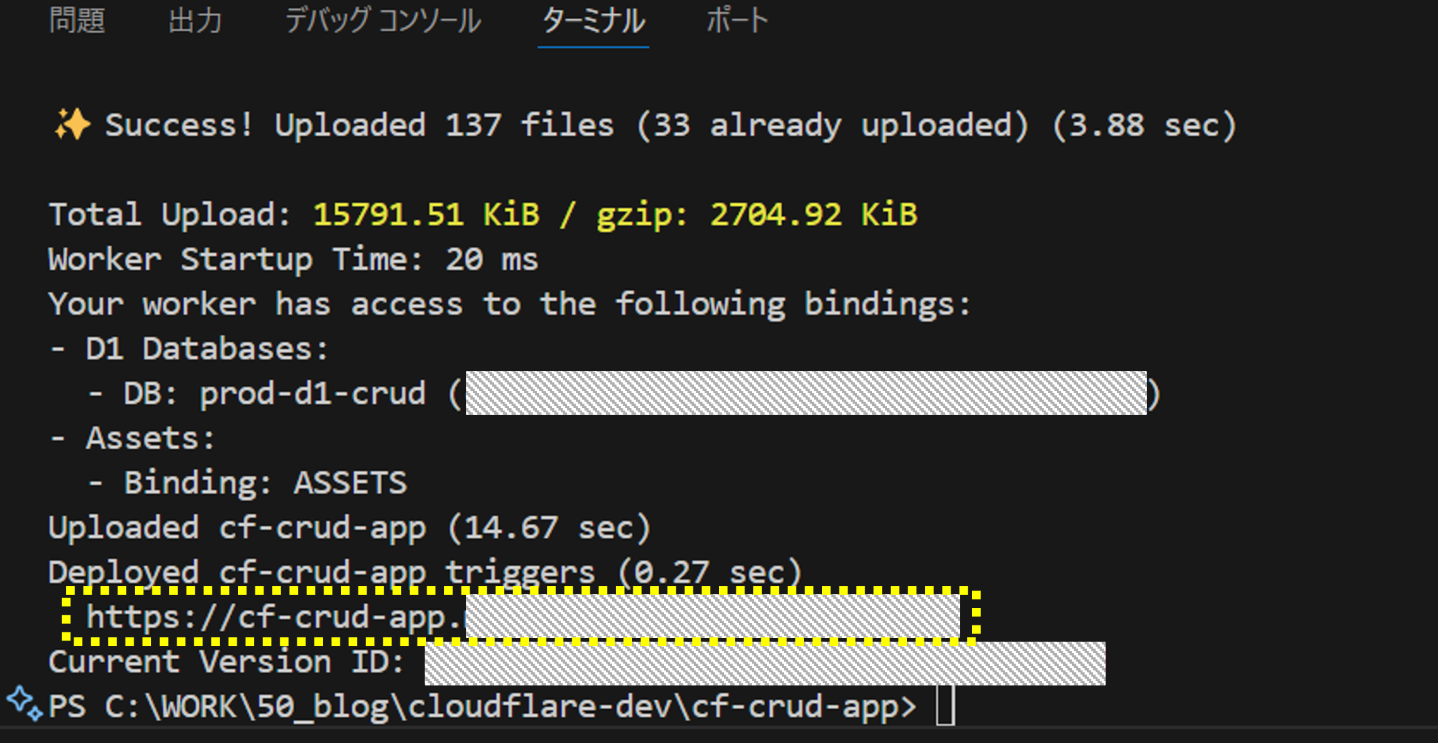Click the terminal cursor block after the prompt
The image size is (1438, 743).
point(945,707)
